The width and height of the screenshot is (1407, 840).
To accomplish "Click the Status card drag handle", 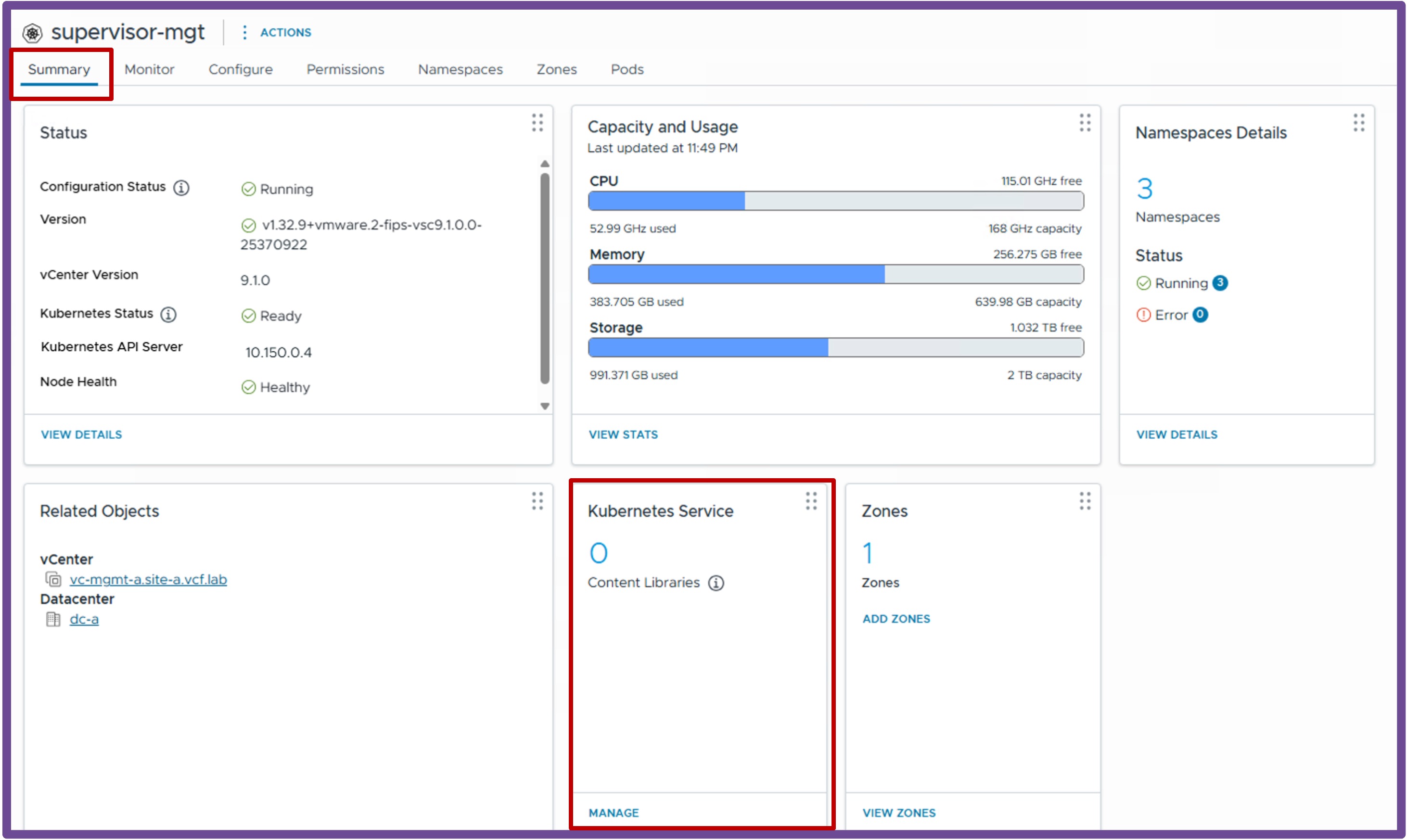I will point(537,123).
